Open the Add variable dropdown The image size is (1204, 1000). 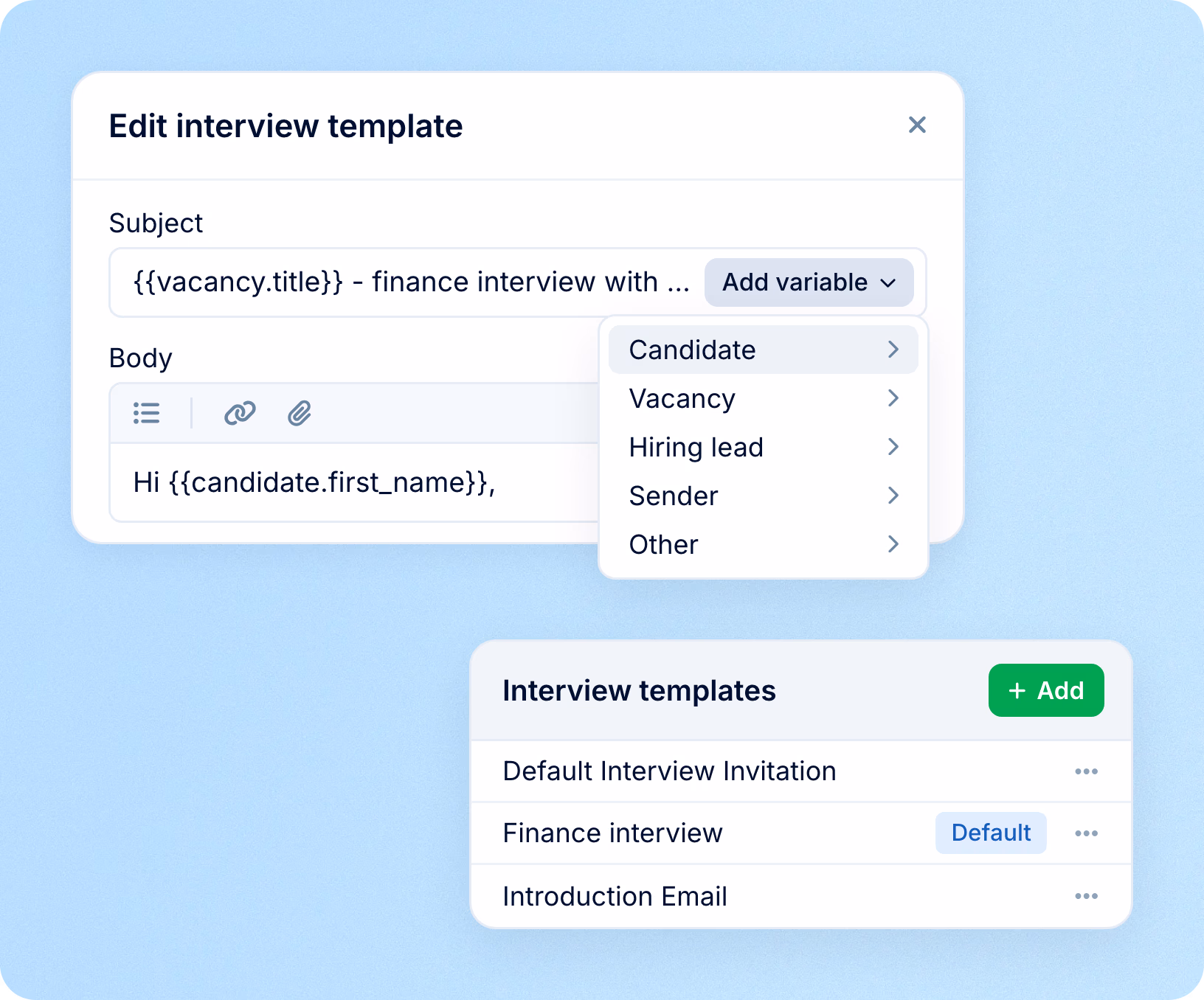(x=809, y=282)
